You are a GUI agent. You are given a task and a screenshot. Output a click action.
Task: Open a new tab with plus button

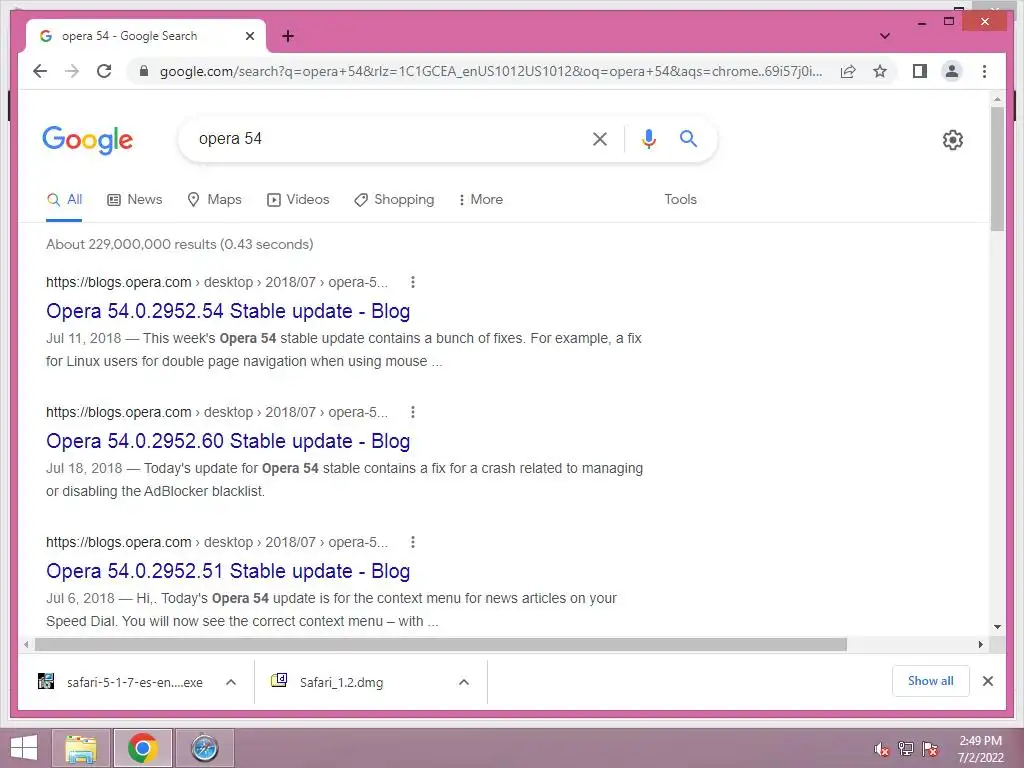(x=287, y=36)
